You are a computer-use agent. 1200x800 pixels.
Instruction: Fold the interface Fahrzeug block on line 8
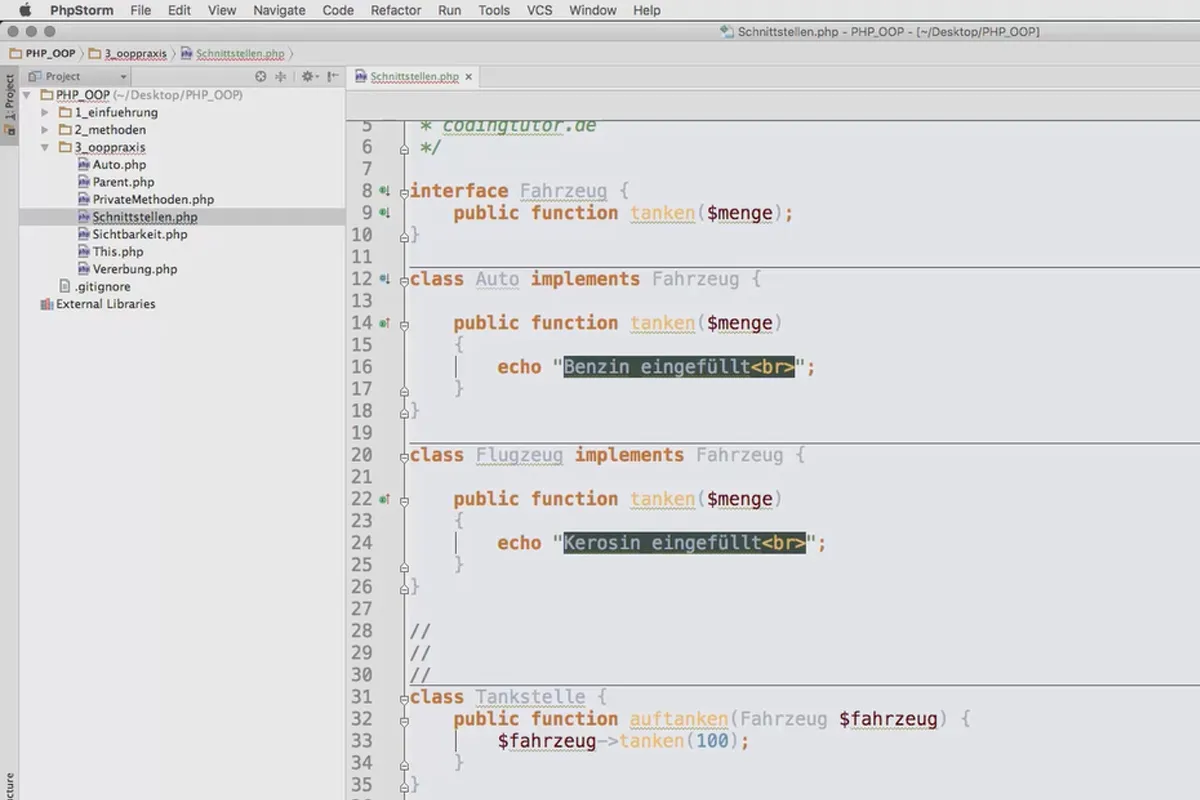click(404, 191)
